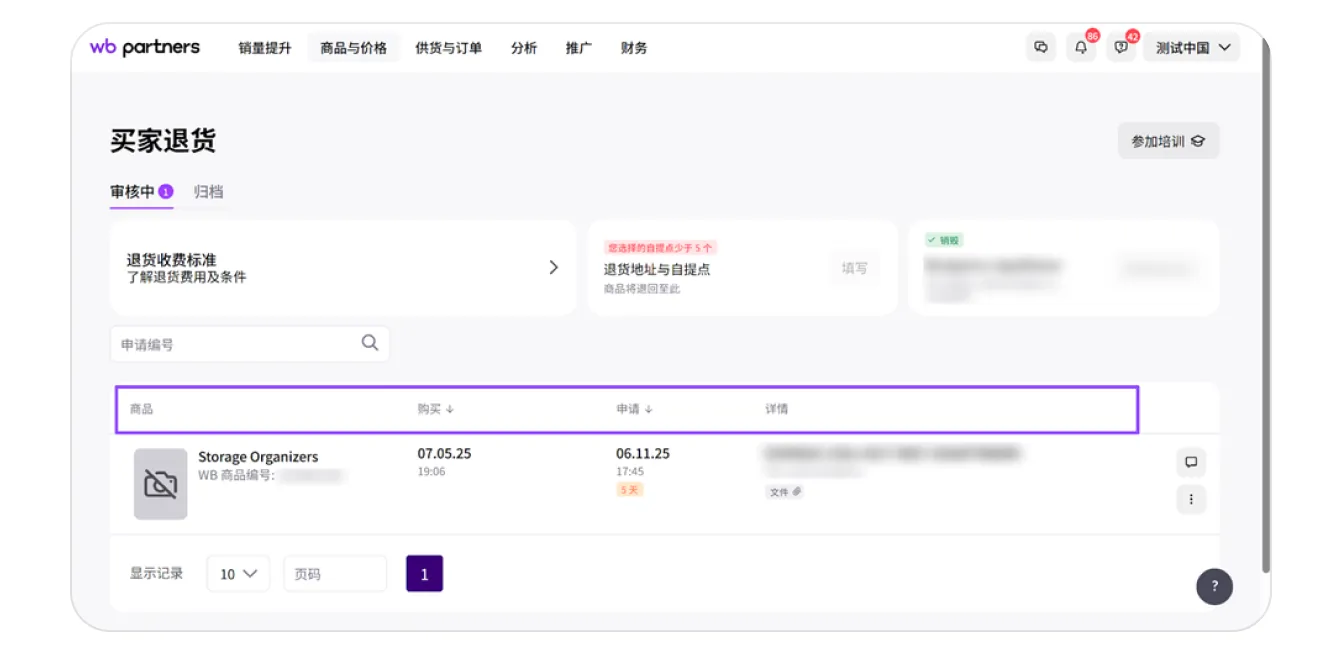
Task: Open the 文件 attachment tag
Action: click(785, 492)
